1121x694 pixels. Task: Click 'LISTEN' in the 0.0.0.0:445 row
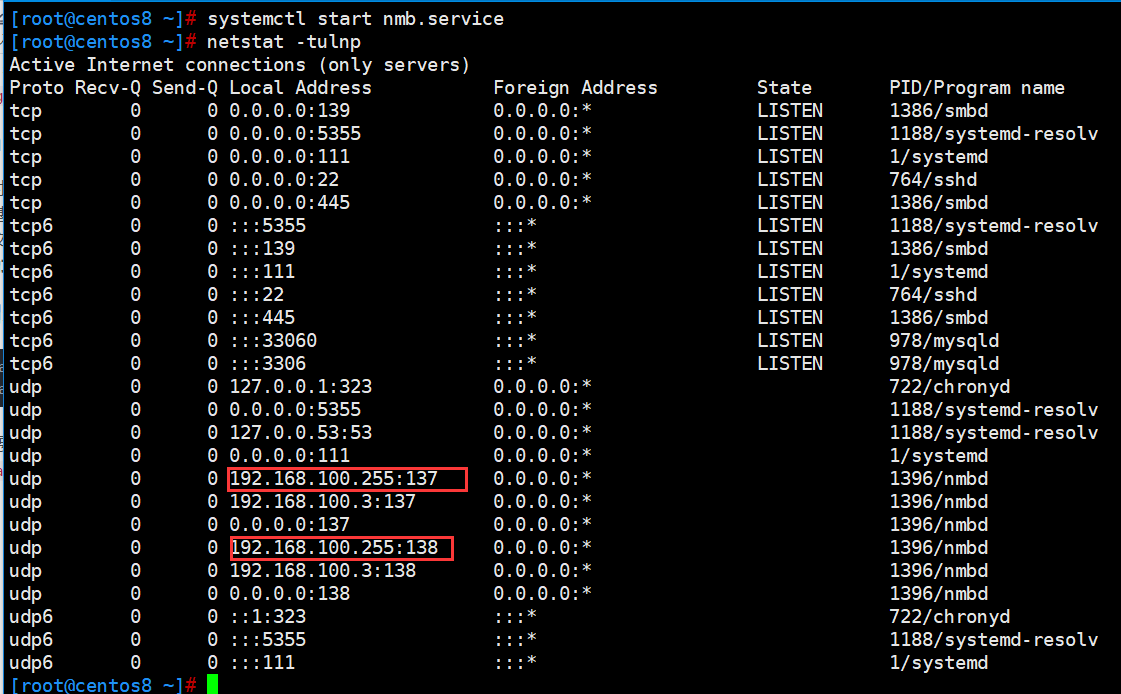point(790,202)
